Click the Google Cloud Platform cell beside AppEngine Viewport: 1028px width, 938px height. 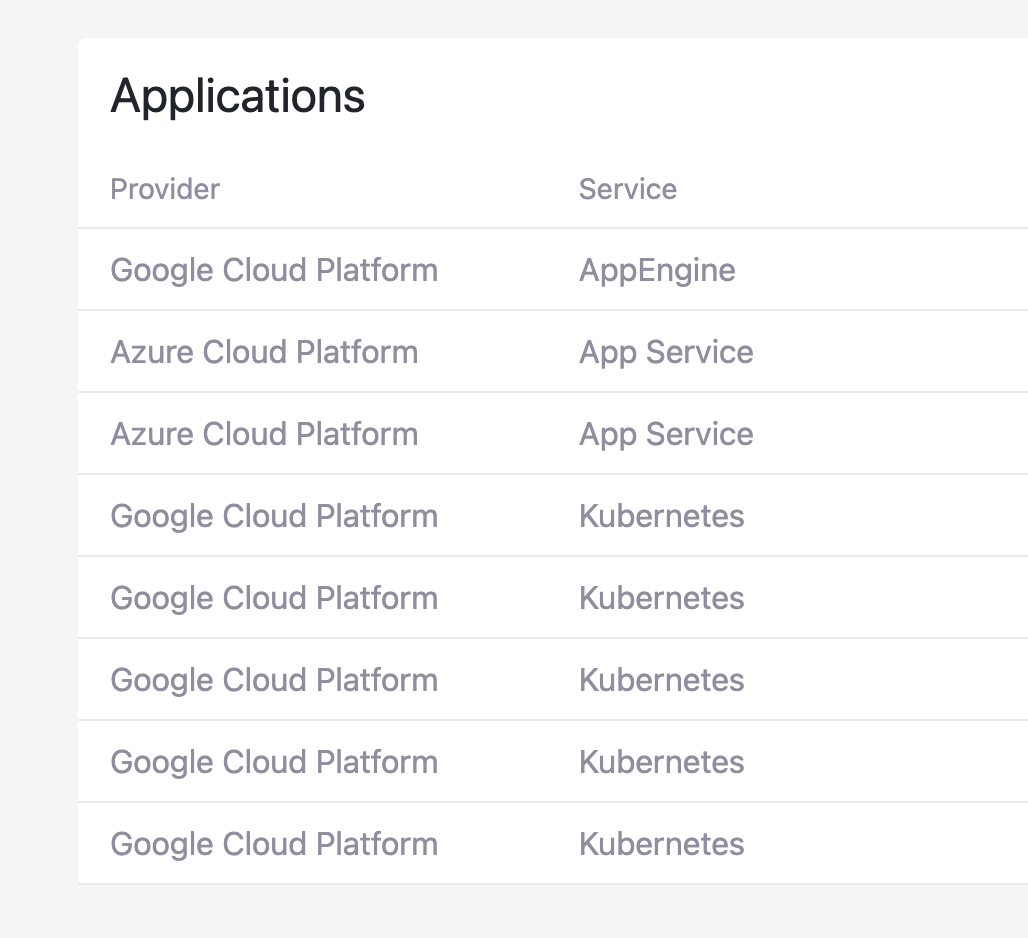pyautogui.click(x=274, y=270)
